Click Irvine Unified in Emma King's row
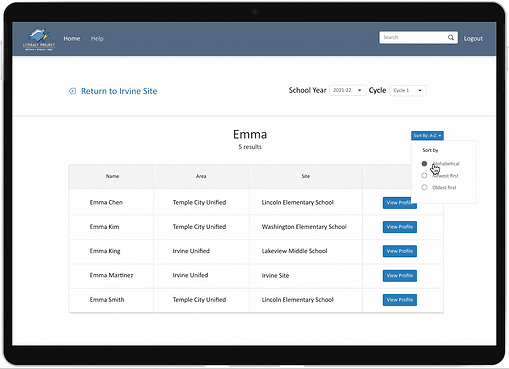The height and width of the screenshot is (369, 509). 191,251
